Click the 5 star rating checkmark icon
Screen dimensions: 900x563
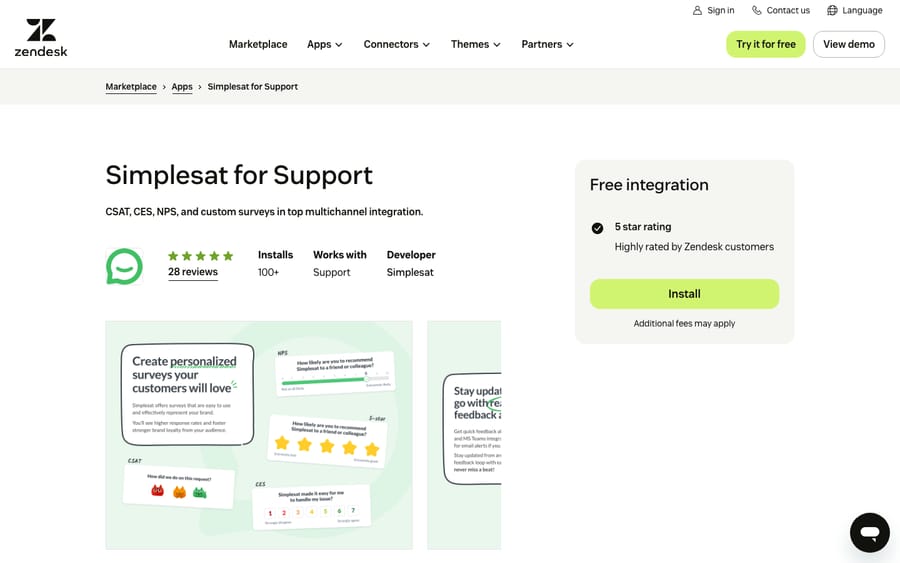[598, 228]
